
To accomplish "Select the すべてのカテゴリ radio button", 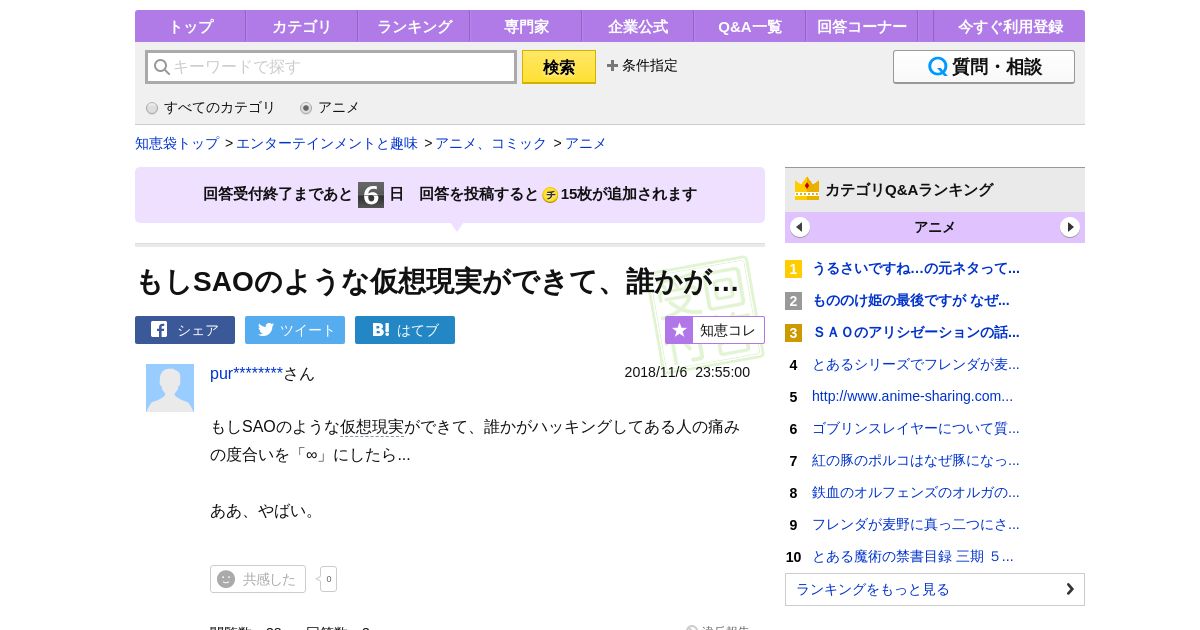I will 152,108.
